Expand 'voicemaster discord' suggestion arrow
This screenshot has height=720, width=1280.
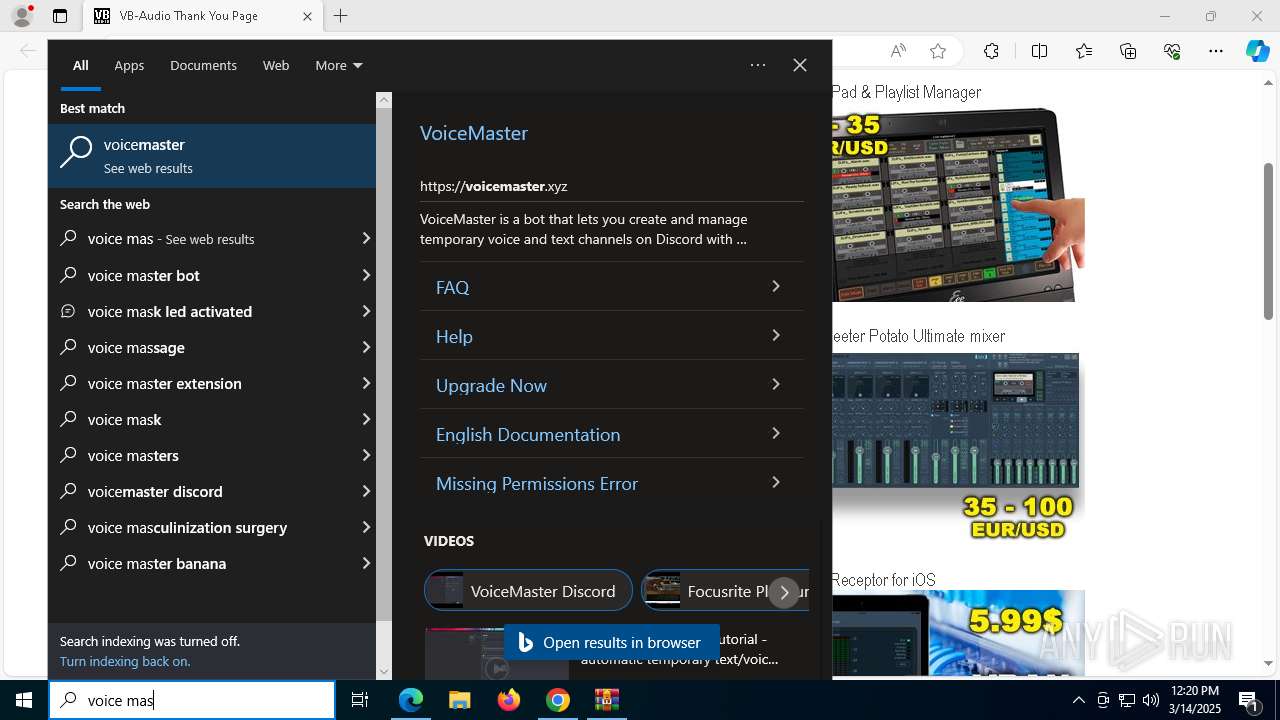[x=365, y=491]
